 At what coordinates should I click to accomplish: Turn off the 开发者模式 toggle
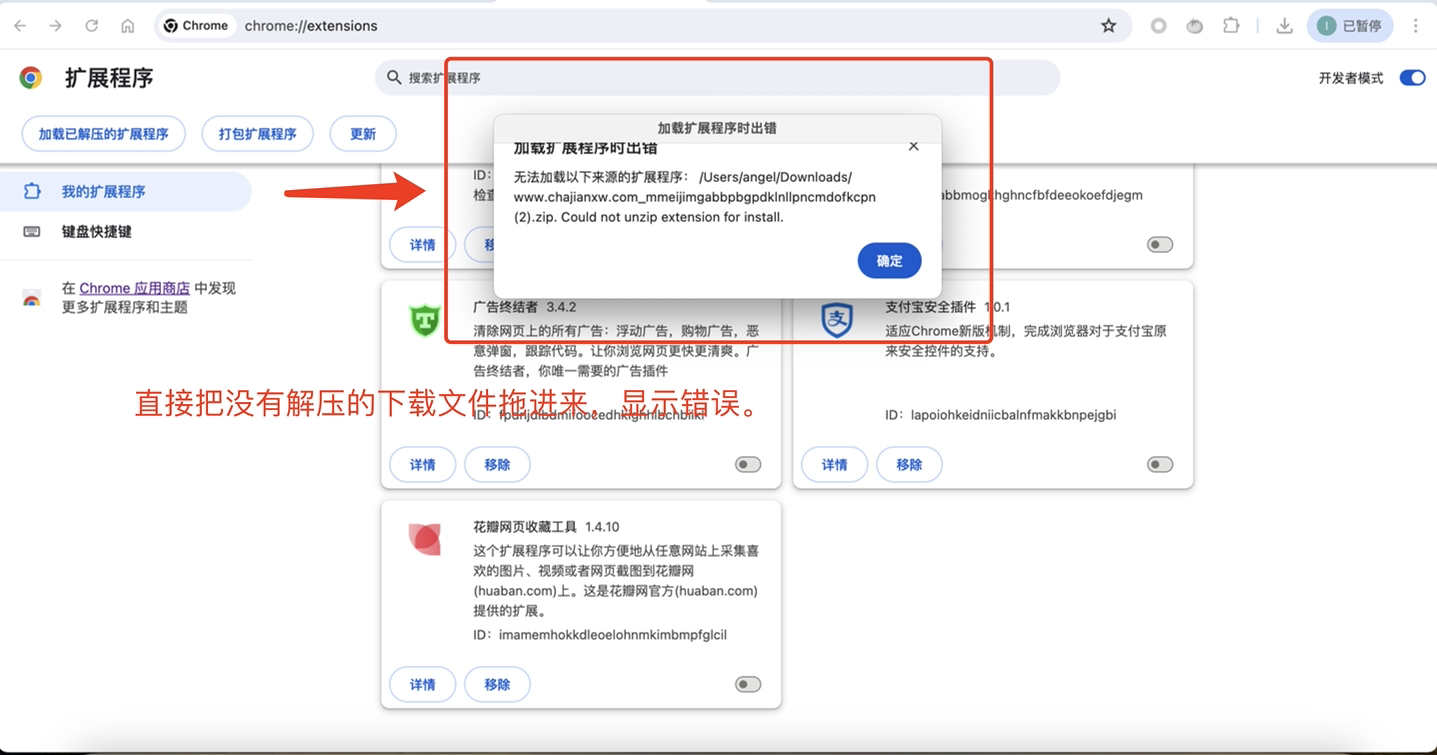(1412, 78)
